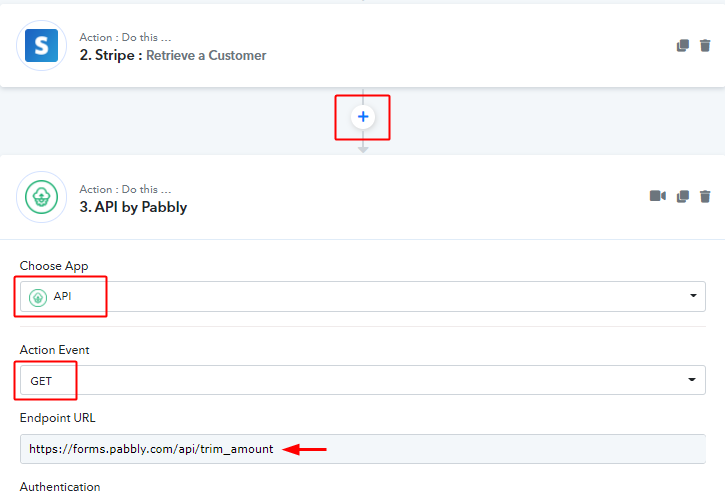Click the 'Endpoint URL' label text

coord(57,418)
